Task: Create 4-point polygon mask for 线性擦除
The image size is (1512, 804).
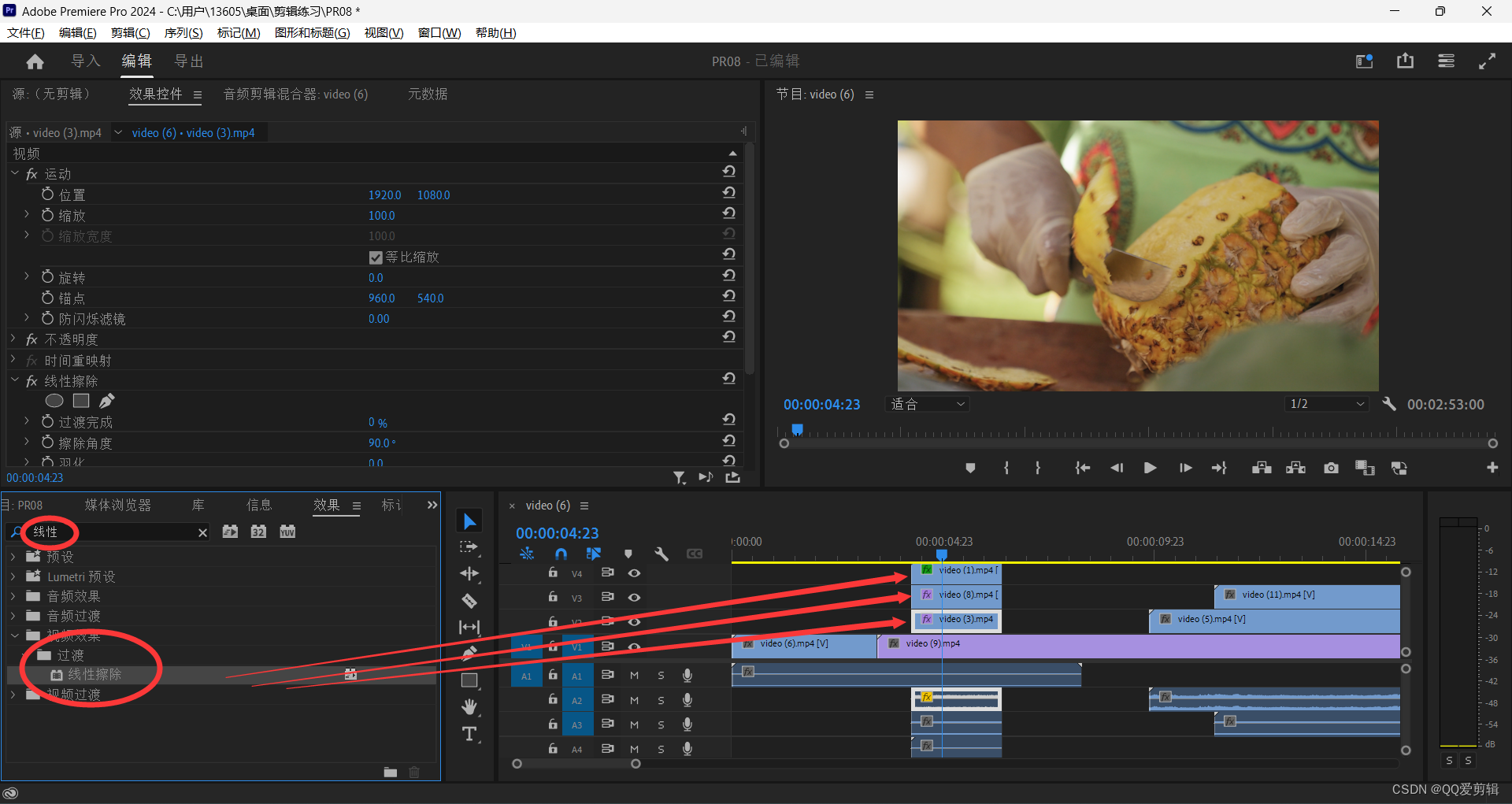Action: pyautogui.click(x=81, y=401)
